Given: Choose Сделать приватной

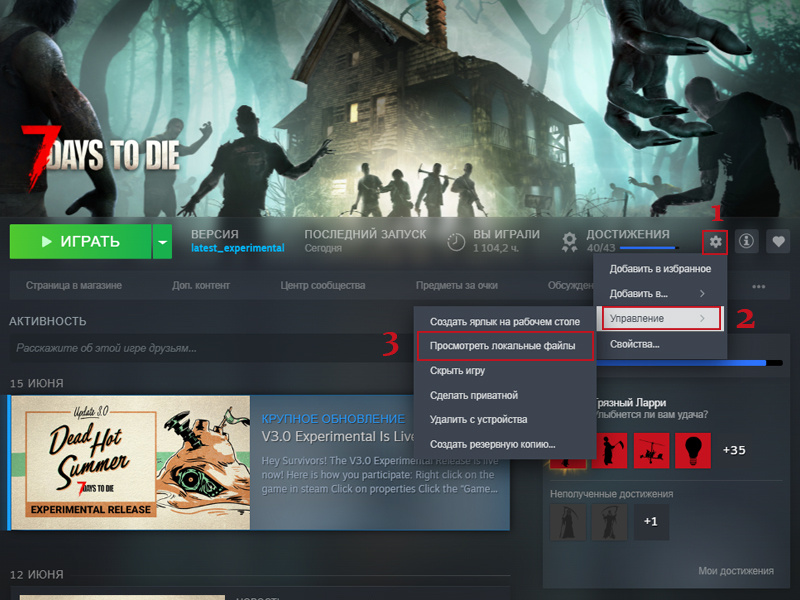Looking at the screenshot, I should (x=505, y=395).
